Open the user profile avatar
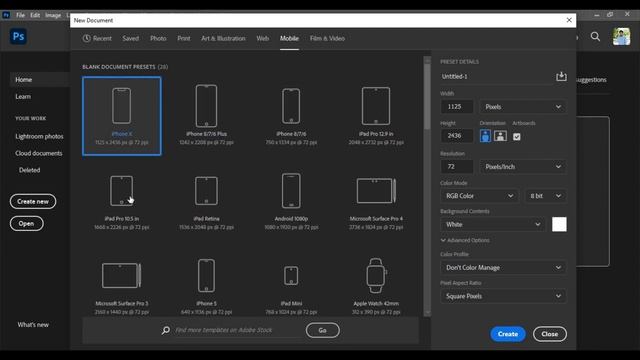 coord(621,37)
